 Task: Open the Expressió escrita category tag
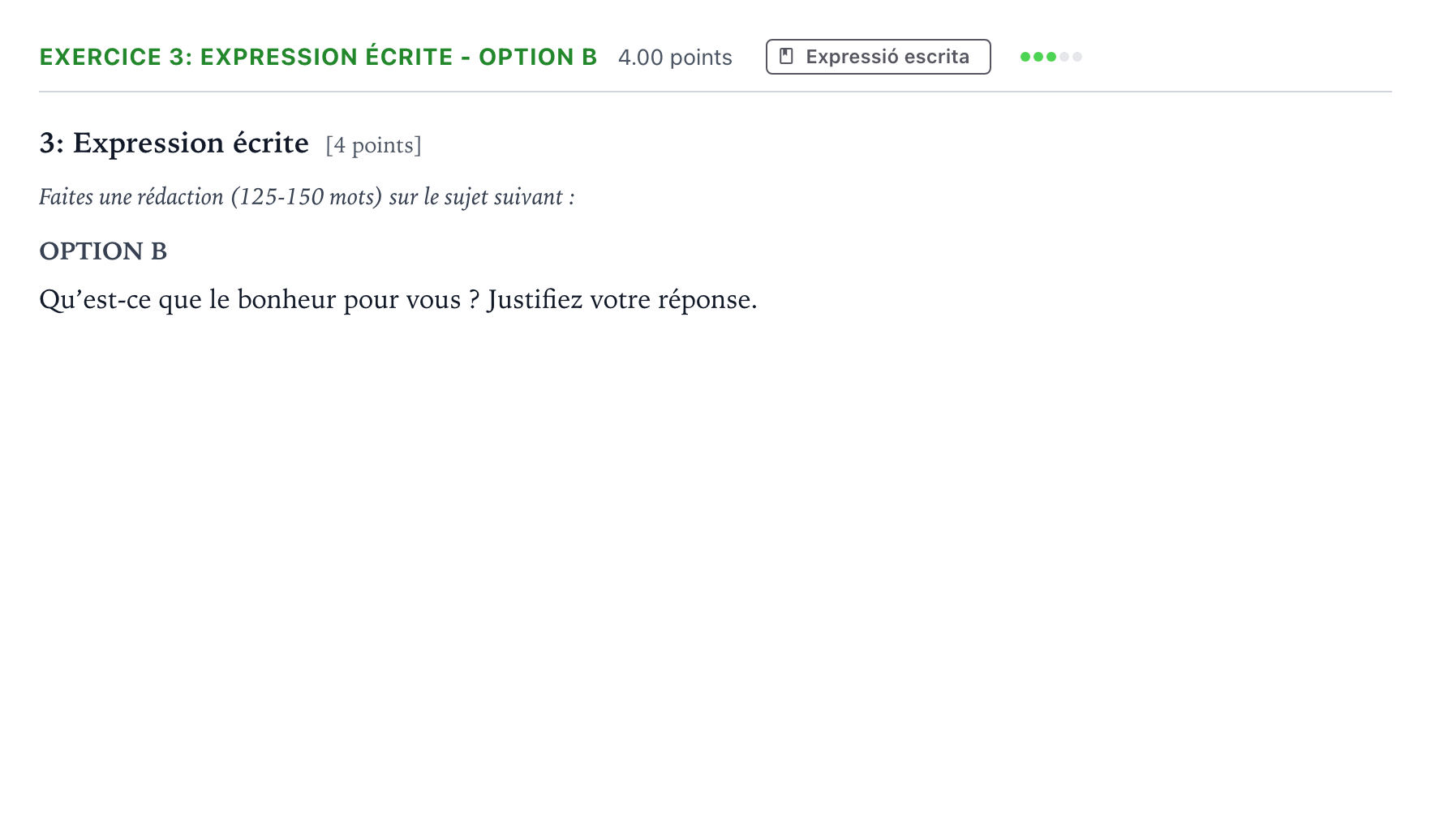click(879, 57)
